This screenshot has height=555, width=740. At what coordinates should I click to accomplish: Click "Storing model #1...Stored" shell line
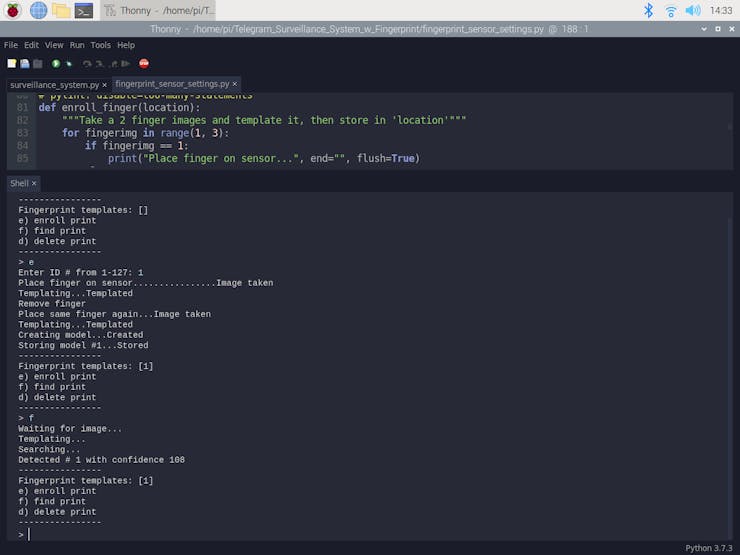[83, 345]
